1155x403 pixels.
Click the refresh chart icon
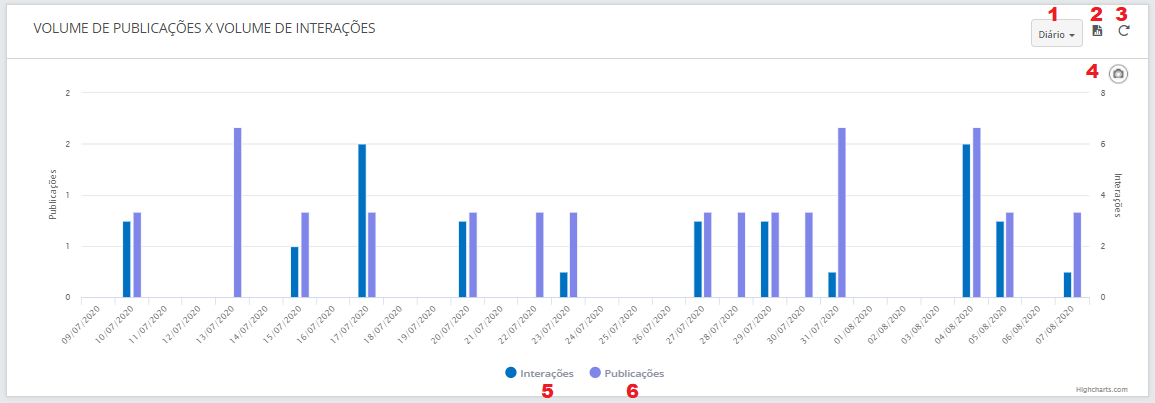coord(1123,31)
